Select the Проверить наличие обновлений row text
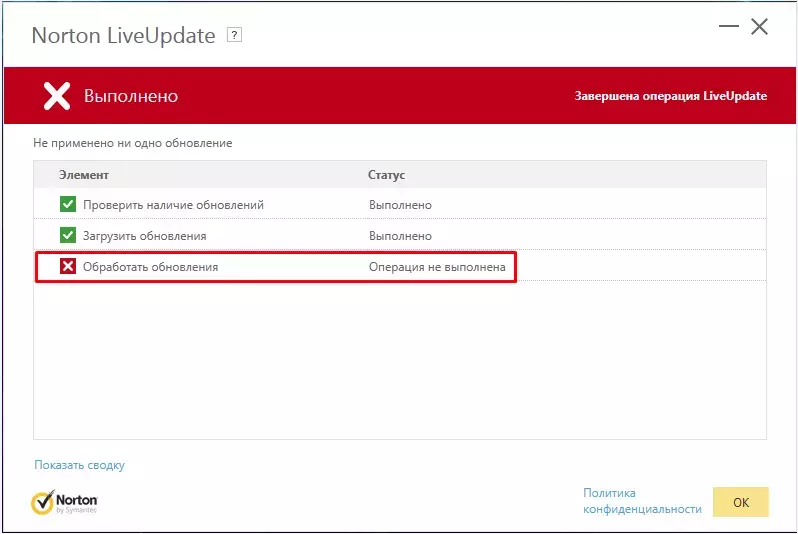 click(x=174, y=205)
